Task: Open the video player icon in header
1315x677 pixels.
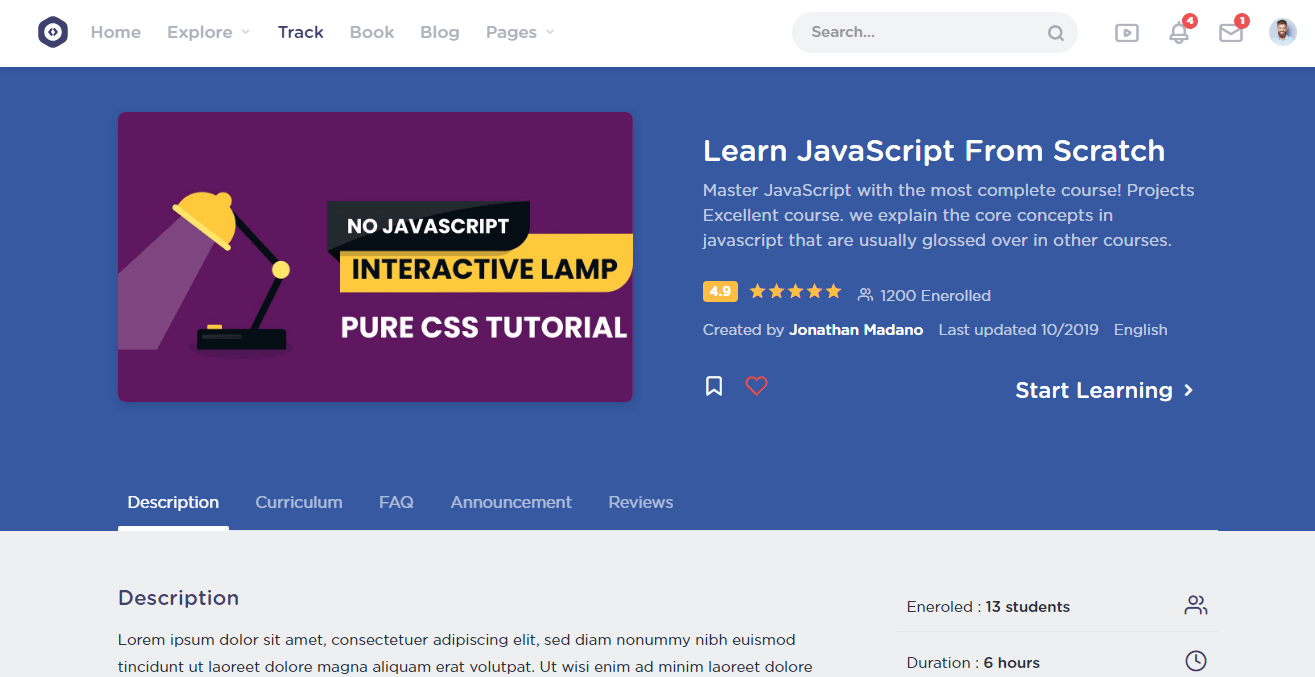Action: pyautogui.click(x=1126, y=33)
